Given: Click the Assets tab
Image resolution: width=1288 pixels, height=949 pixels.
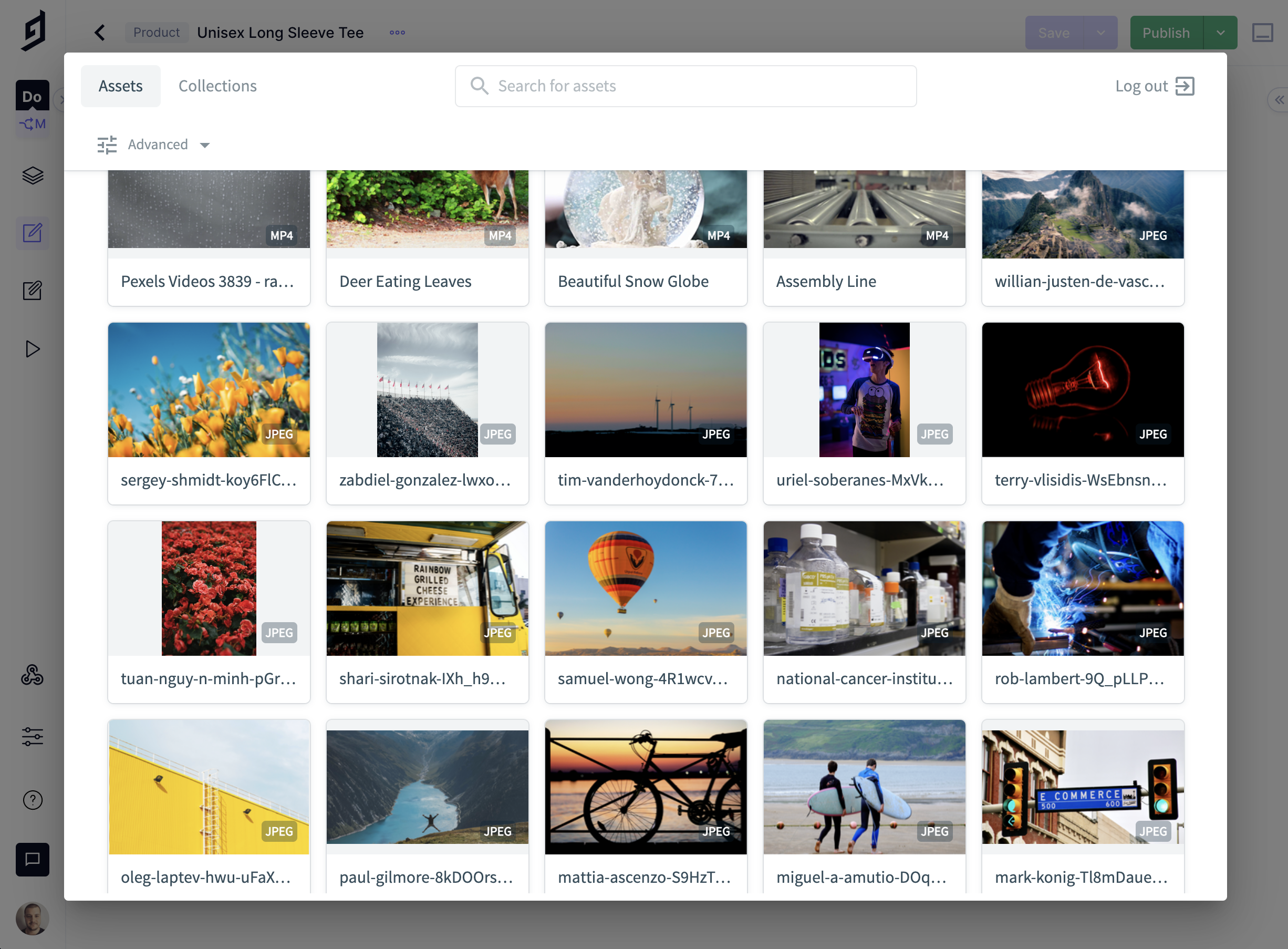Looking at the screenshot, I should pos(120,86).
